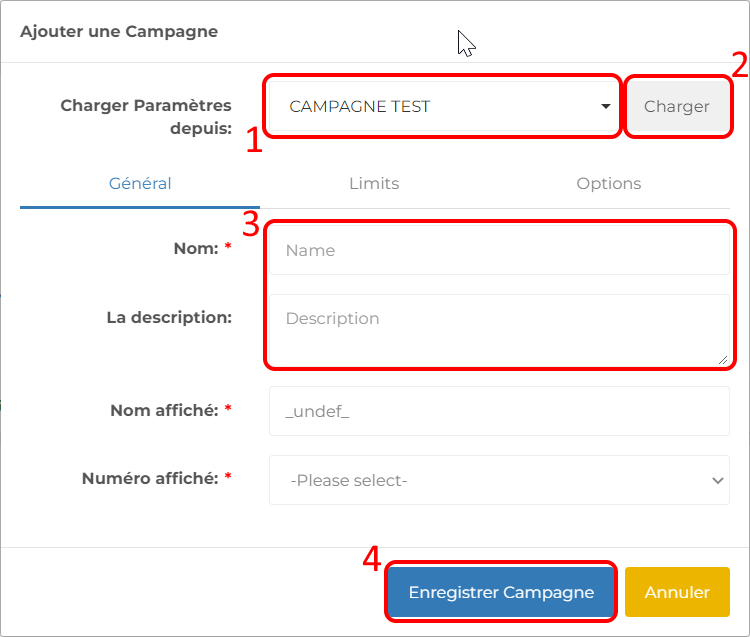Switch to the Général tab
Viewport: 750px width, 637px height.
click(x=140, y=184)
